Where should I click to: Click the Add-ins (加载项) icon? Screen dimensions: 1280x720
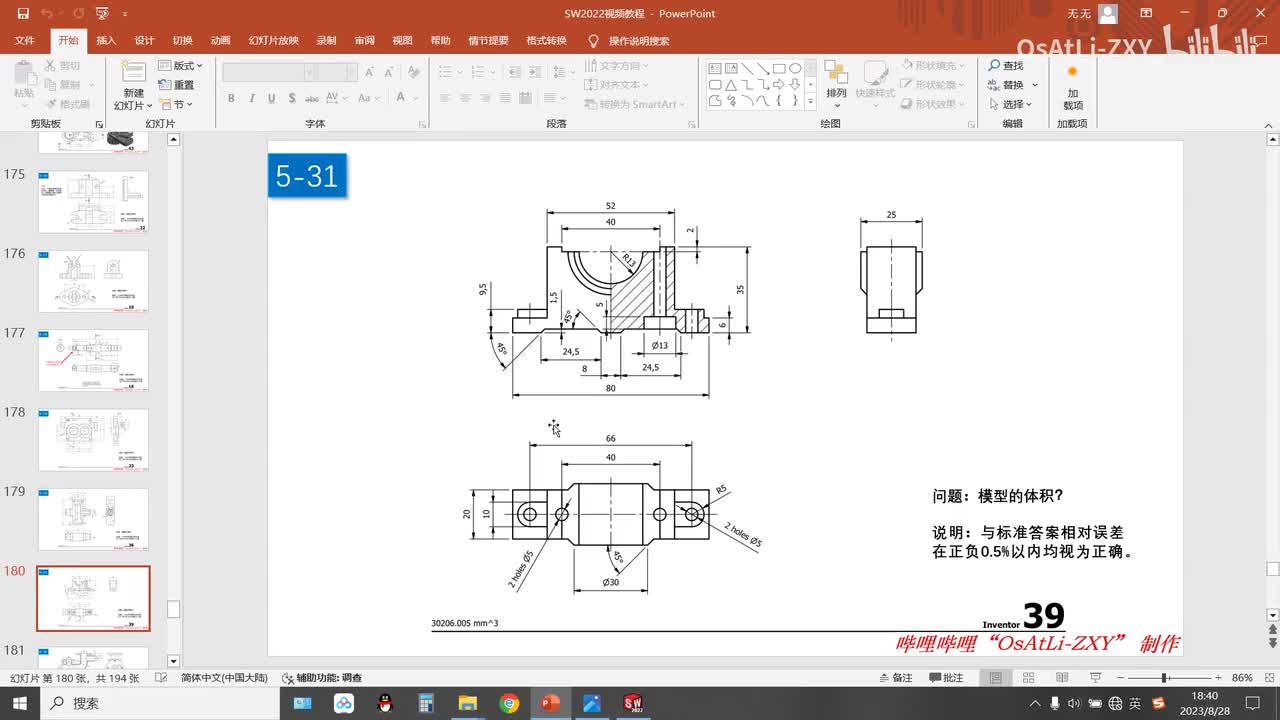coord(1072,72)
